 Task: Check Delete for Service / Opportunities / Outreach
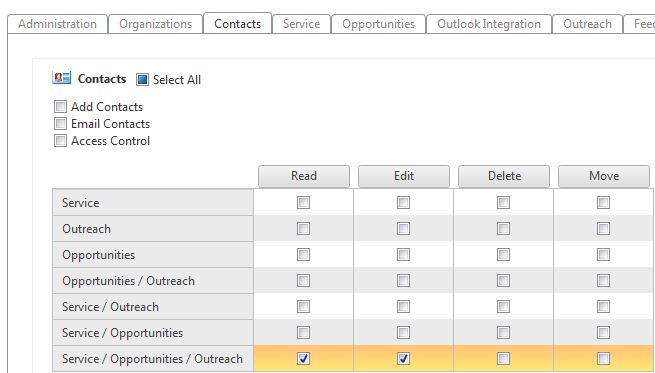tap(503, 358)
